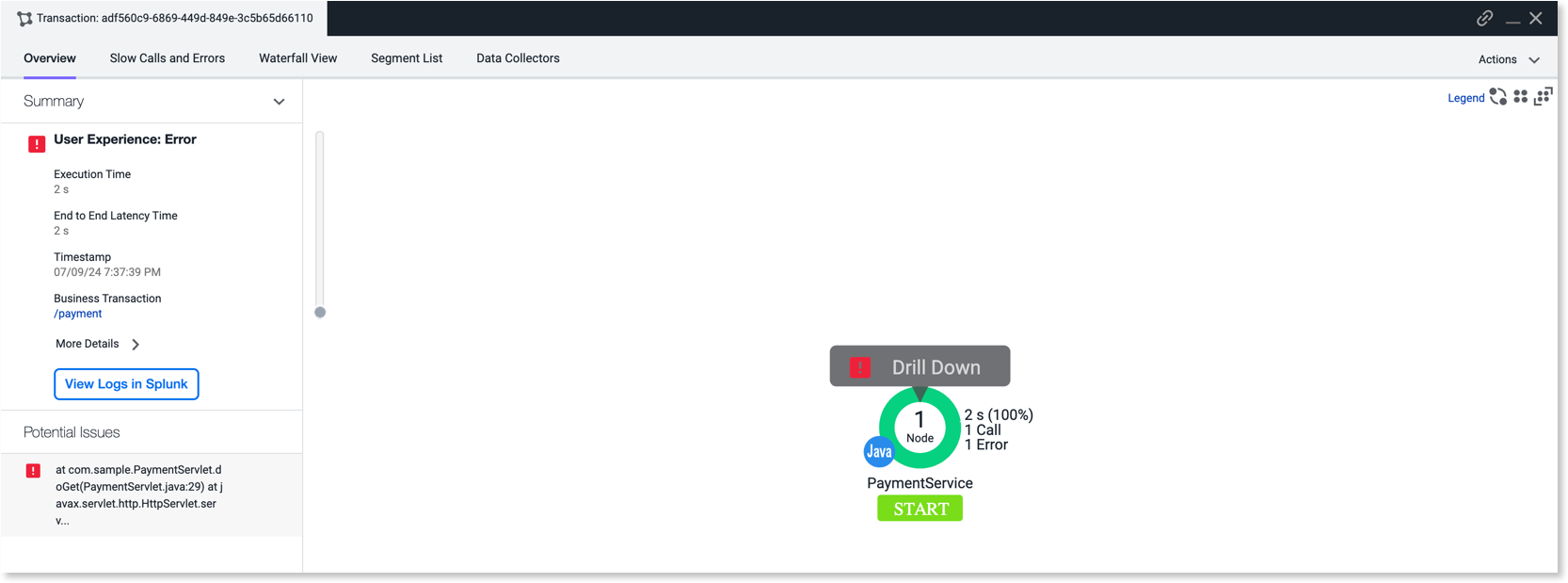
Task: Open the Overview tab
Action: click(50, 58)
